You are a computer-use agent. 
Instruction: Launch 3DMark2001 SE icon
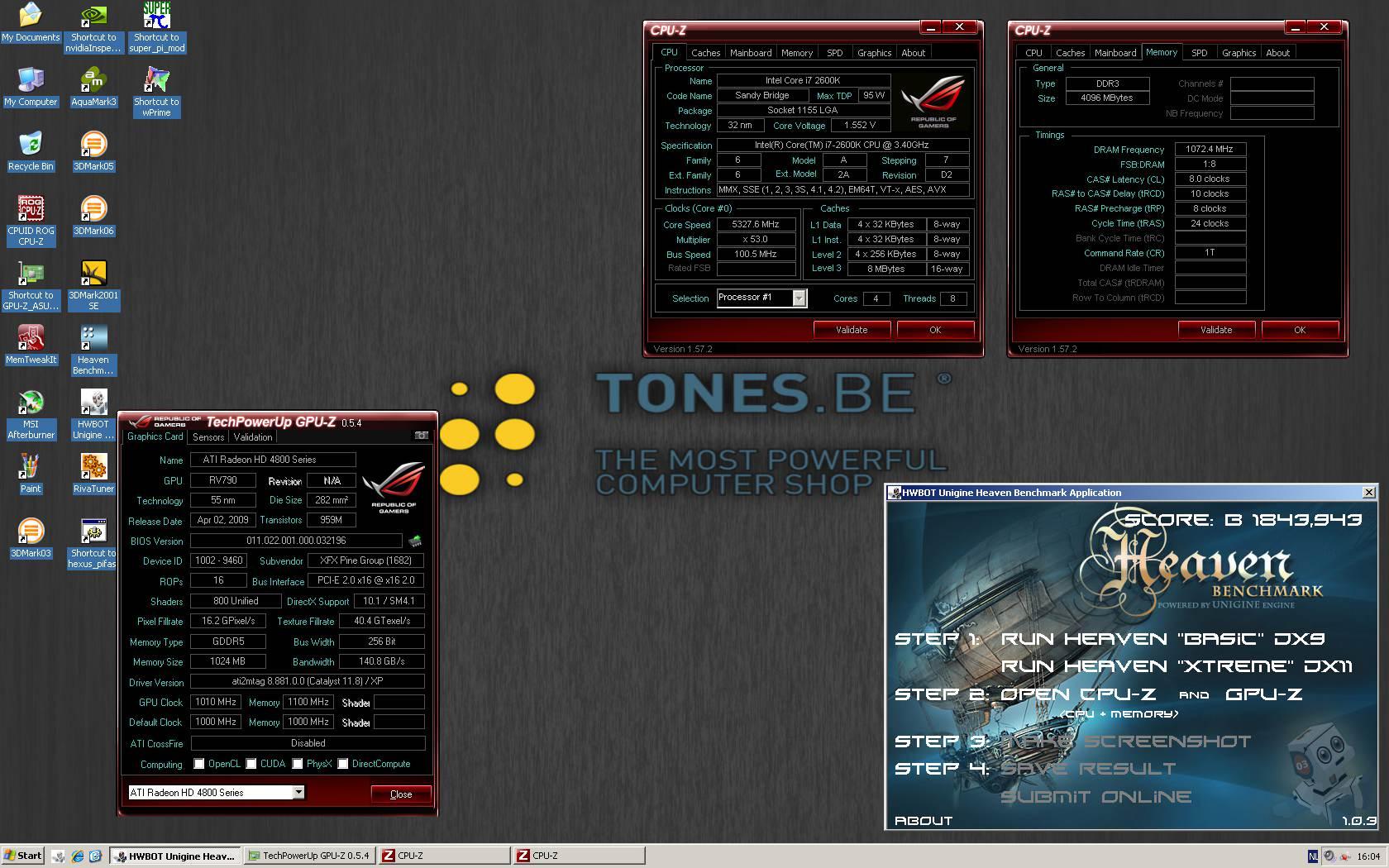[93, 285]
